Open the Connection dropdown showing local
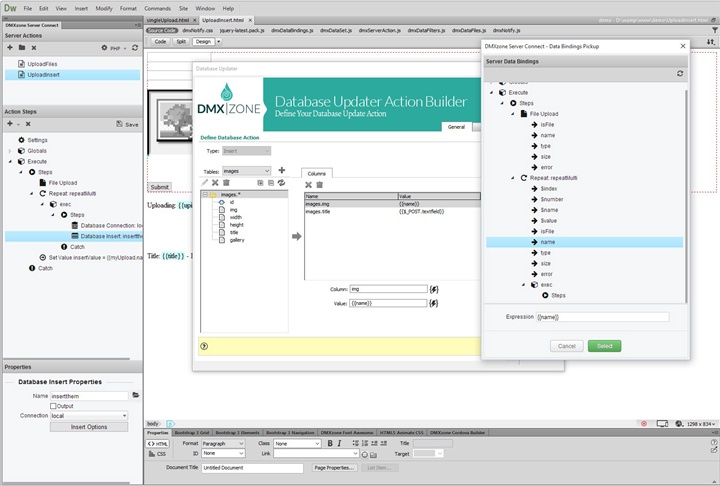 pyautogui.click(x=89, y=416)
